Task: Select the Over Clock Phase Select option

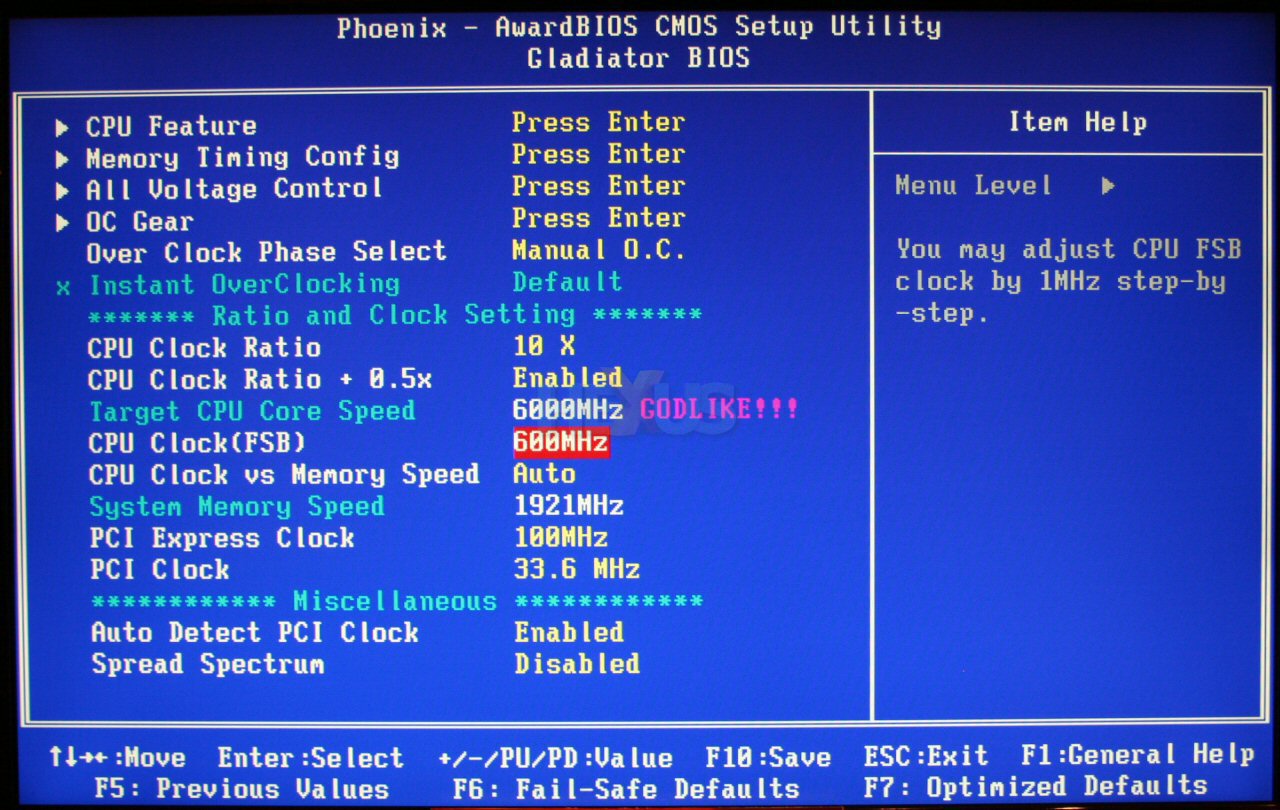Action: 266,252
